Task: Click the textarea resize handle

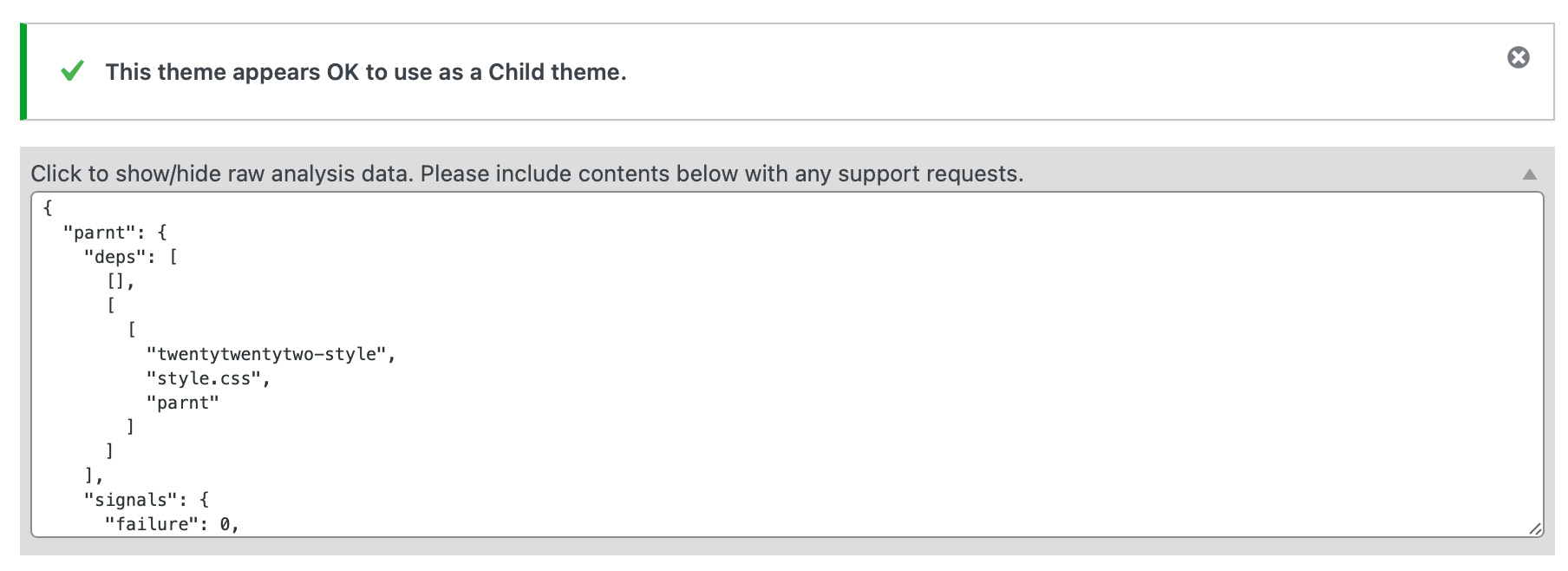Action: (1534, 528)
